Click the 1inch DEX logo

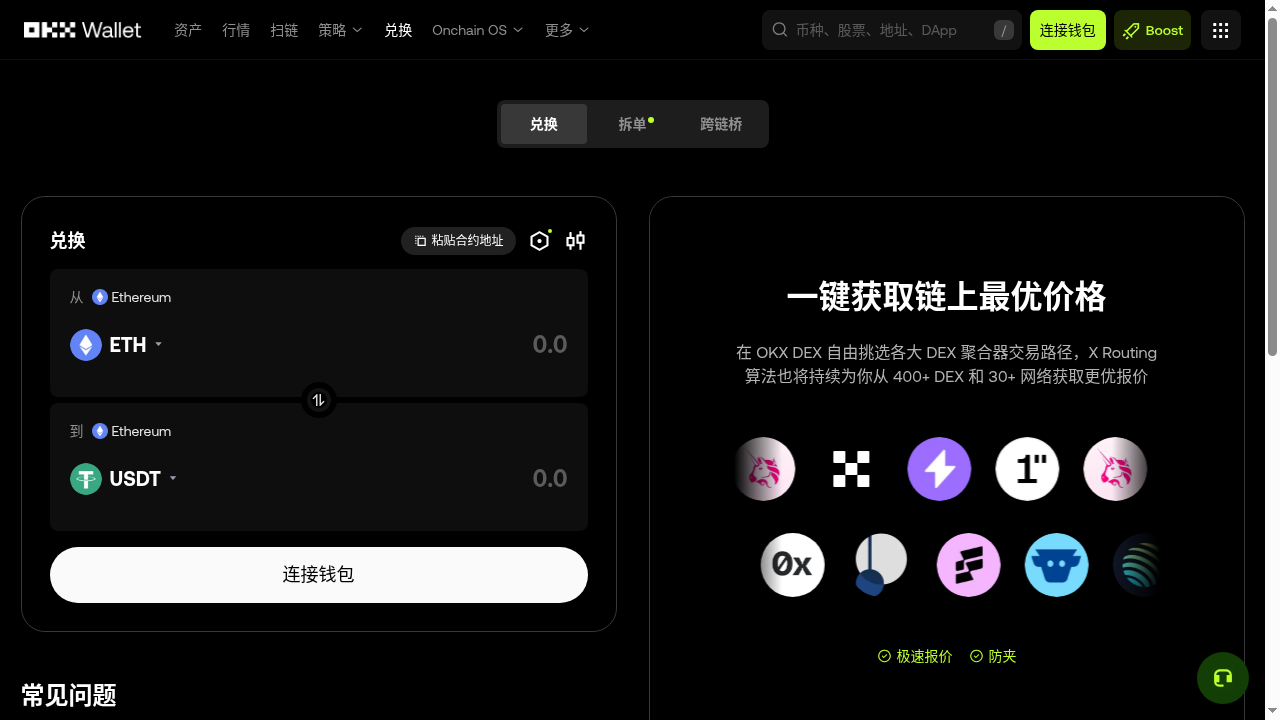point(1027,469)
